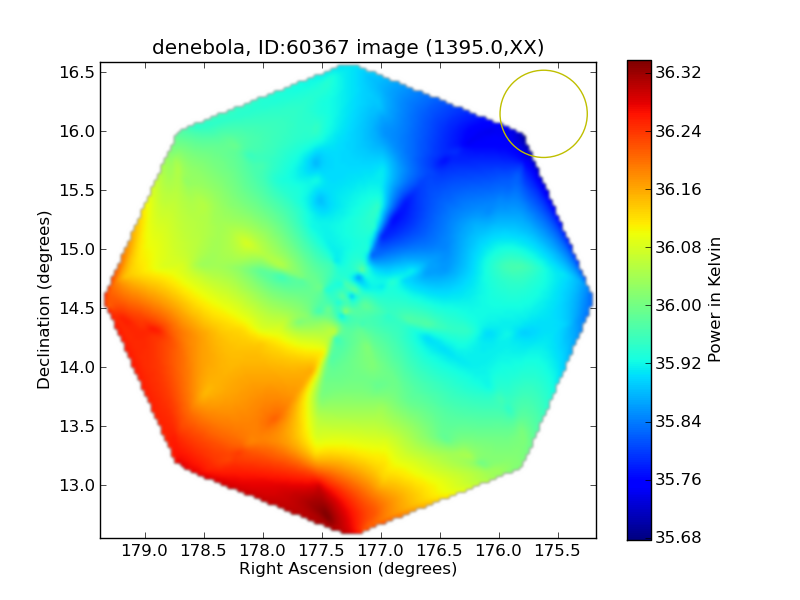Click right ascension tick label 177.0
This screenshot has width=800, height=600.
pyautogui.click(x=381, y=551)
